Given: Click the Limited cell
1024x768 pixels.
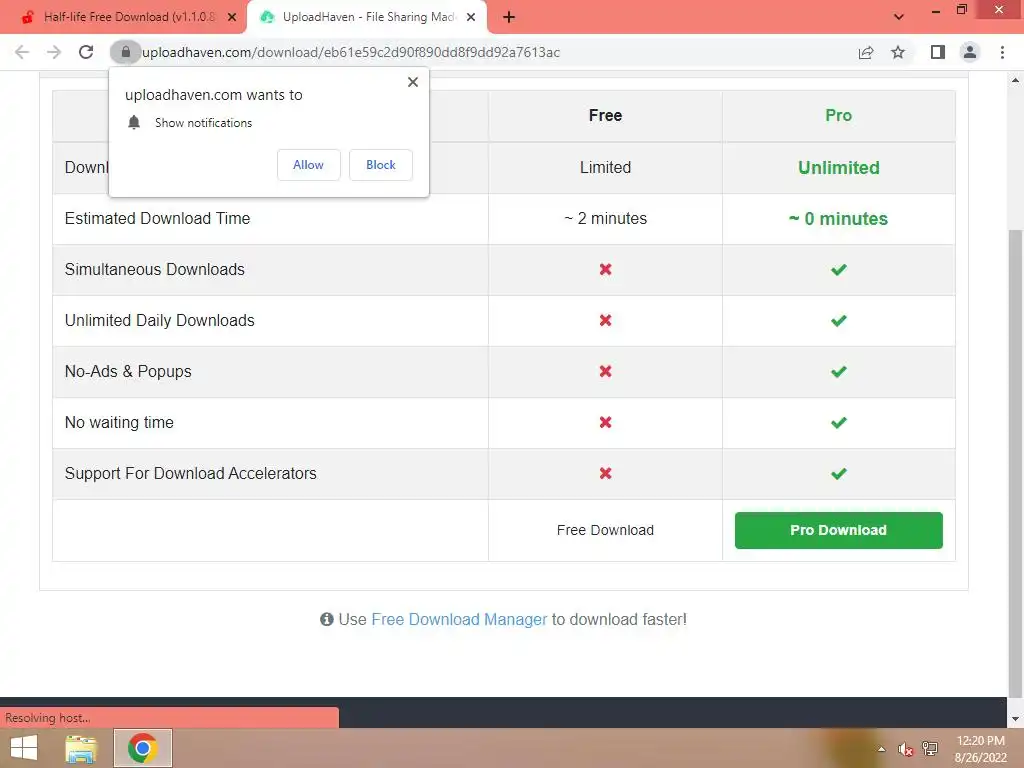Looking at the screenshot, I should click(x=605, y=167).
